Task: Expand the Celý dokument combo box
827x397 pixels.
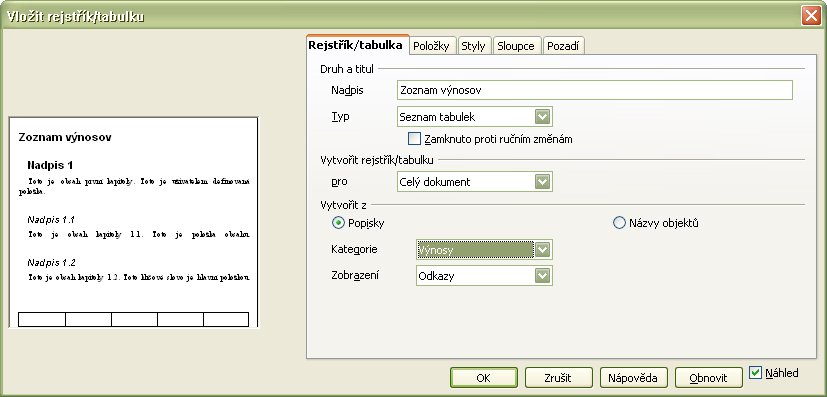Action: tap(543, 182)
